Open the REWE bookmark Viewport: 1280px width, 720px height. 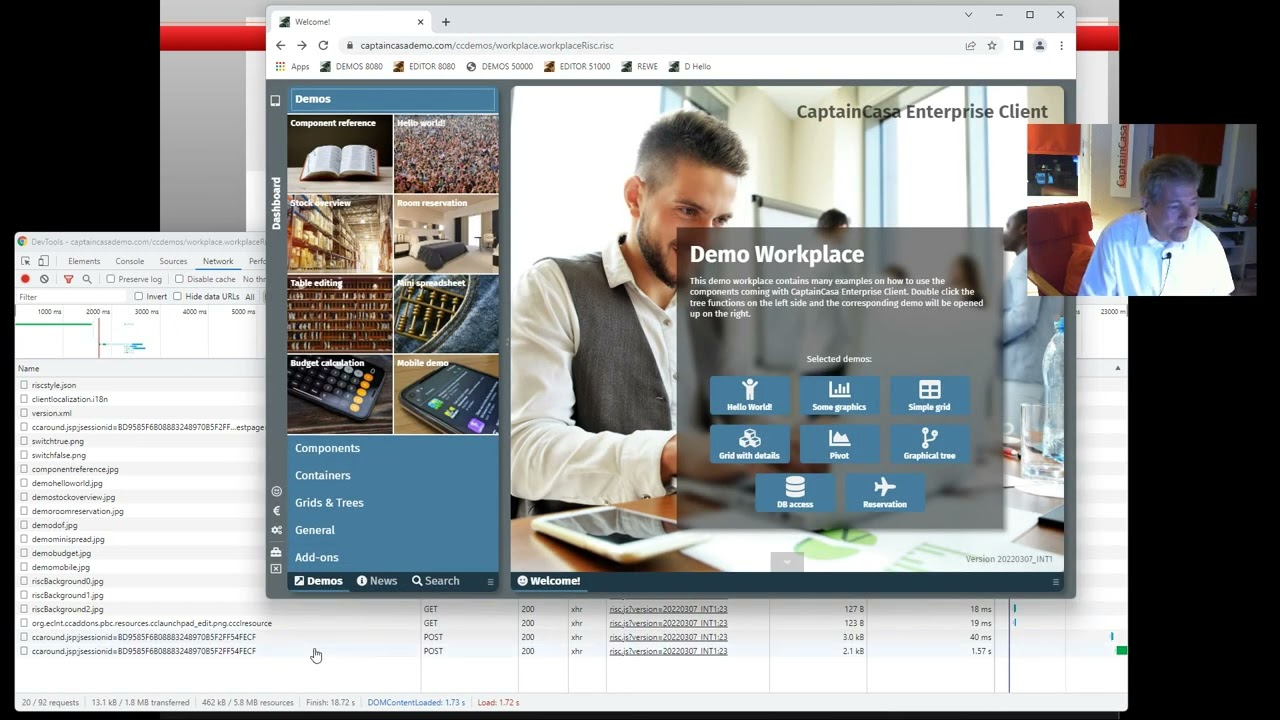click(640, 67)
